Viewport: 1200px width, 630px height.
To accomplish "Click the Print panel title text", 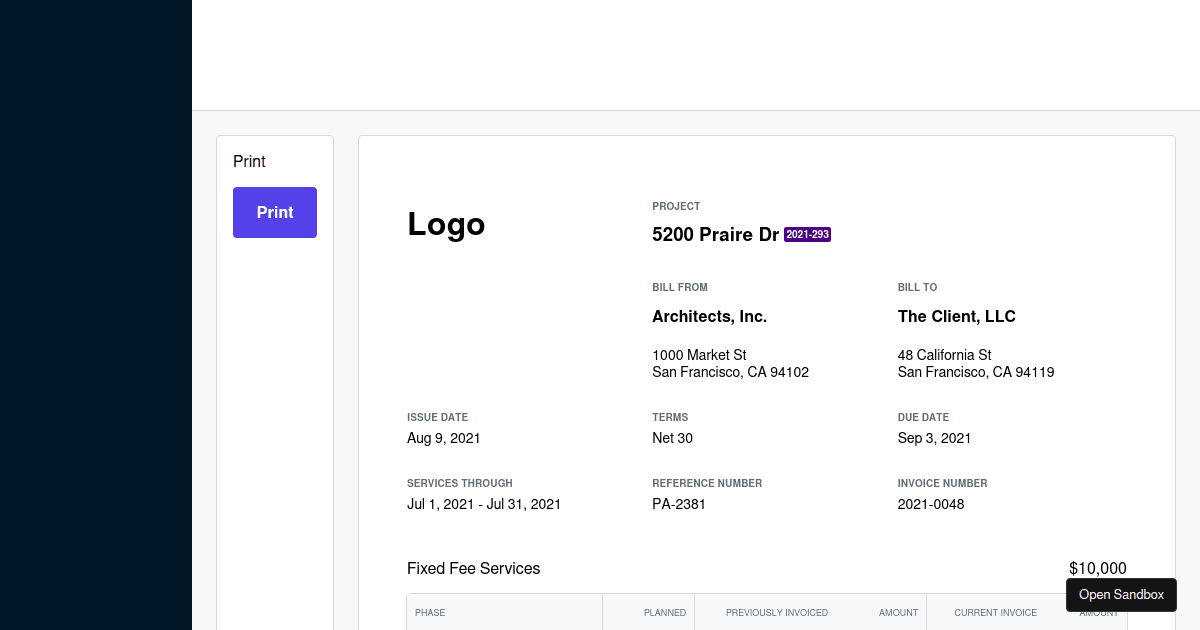I will tap(249, 161).
